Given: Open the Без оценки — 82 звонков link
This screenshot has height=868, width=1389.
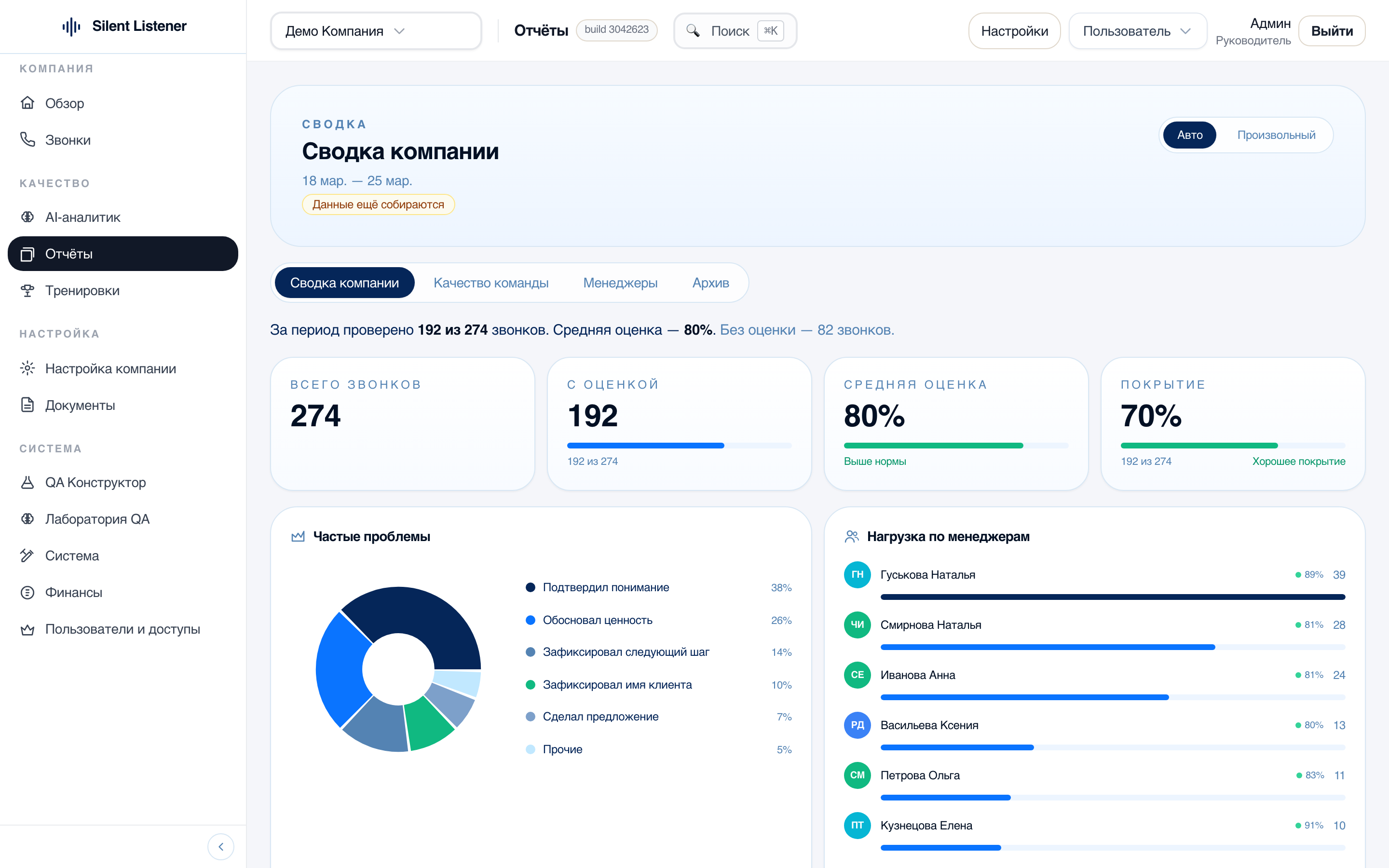Looking at the screenshot, I should (806, 330).
